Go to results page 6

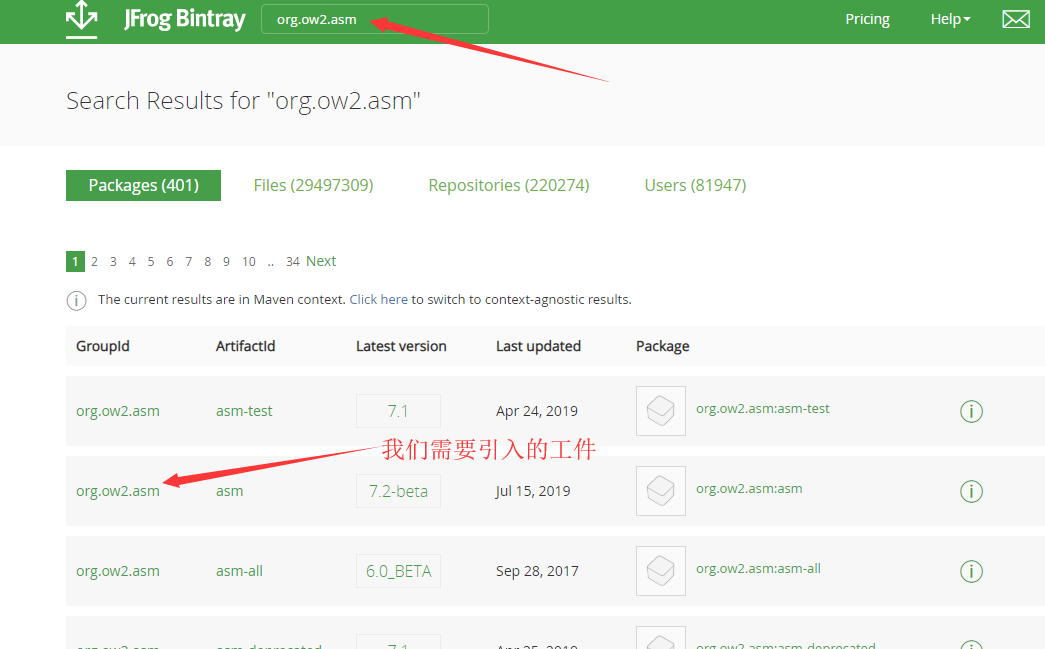pos(170,262)
